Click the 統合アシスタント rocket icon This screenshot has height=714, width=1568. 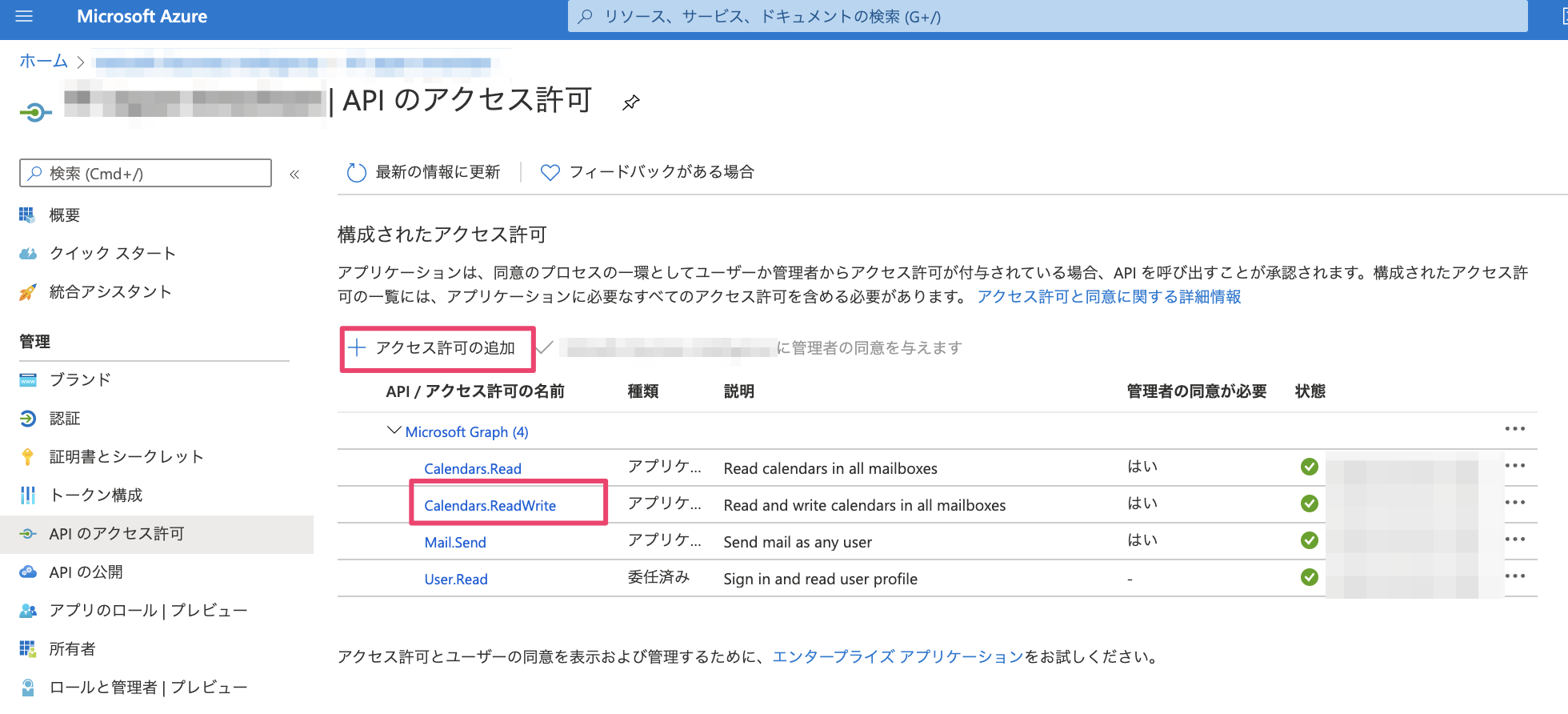tap(28, 291)
